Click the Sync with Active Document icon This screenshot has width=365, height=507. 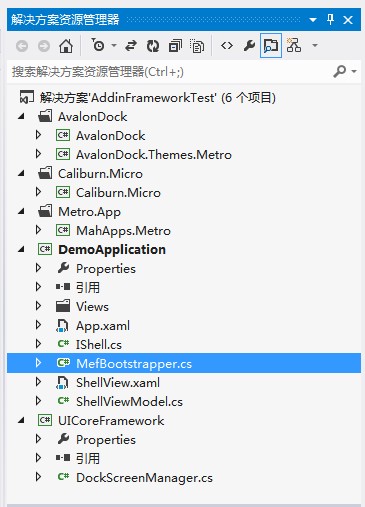click(131, 46)
